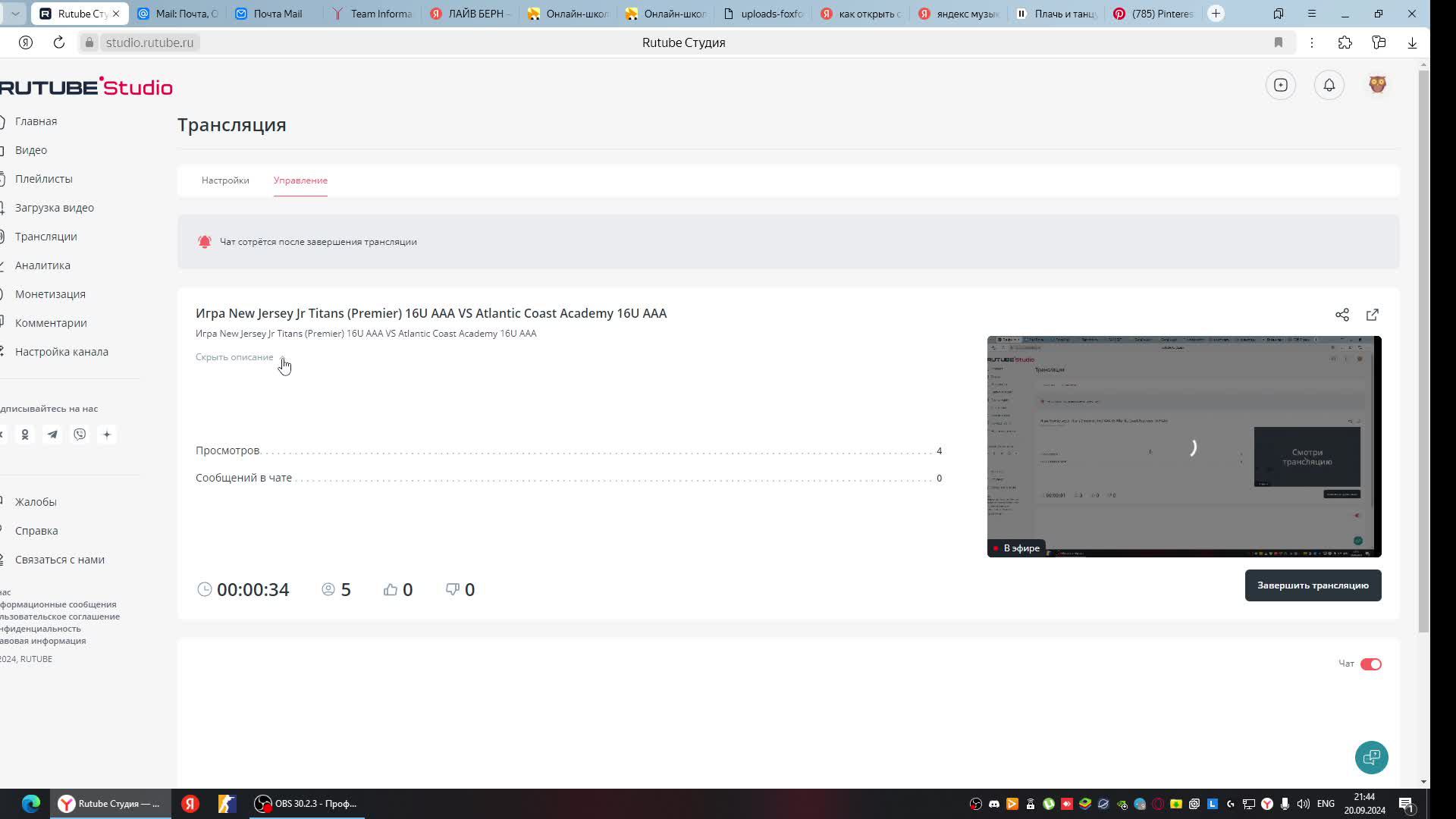Click Завершить трансляцию button
Image resolution: width=1456 pixels, height=819 pixels.
(x=1312, y=585)
